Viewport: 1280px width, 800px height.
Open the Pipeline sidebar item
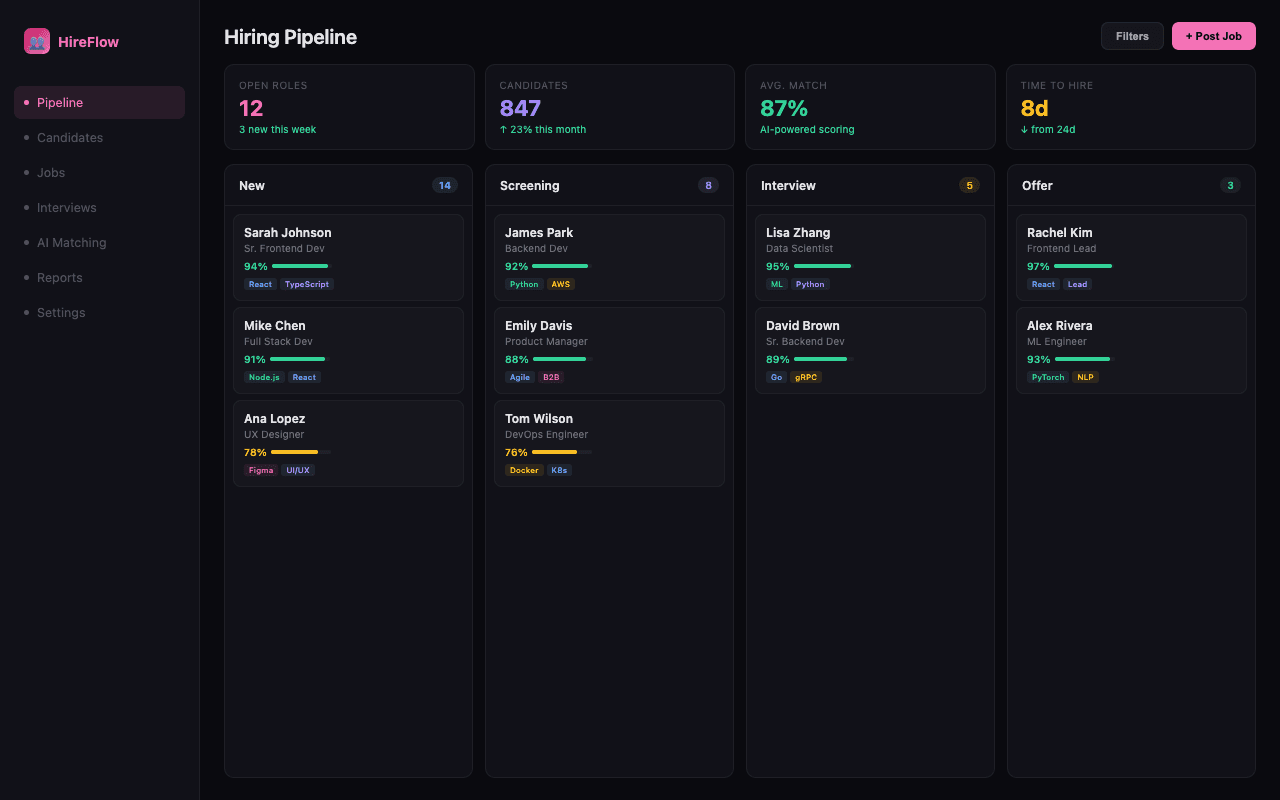point(99,103)
